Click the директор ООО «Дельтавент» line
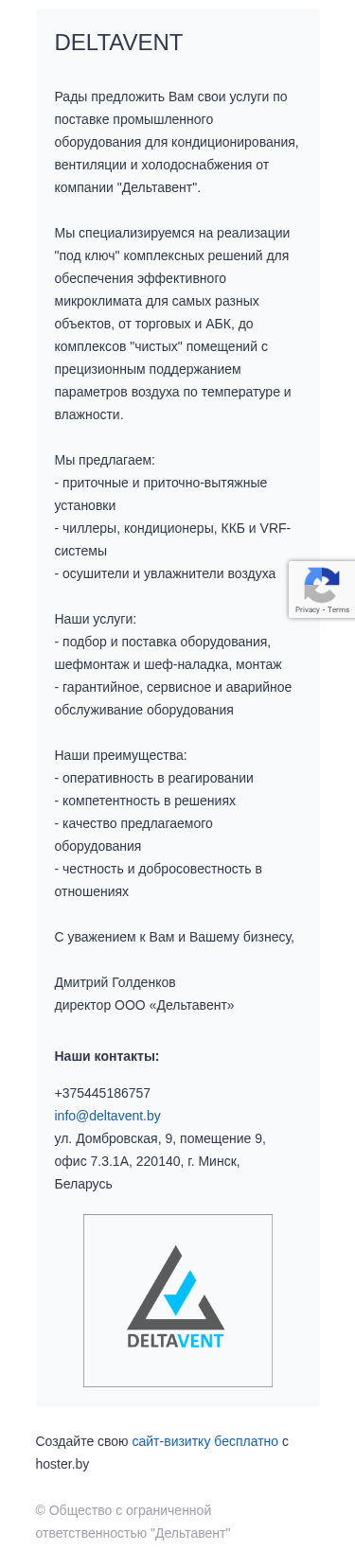The height and width of the screenshot is (1568, 355). click(144, 1005)
